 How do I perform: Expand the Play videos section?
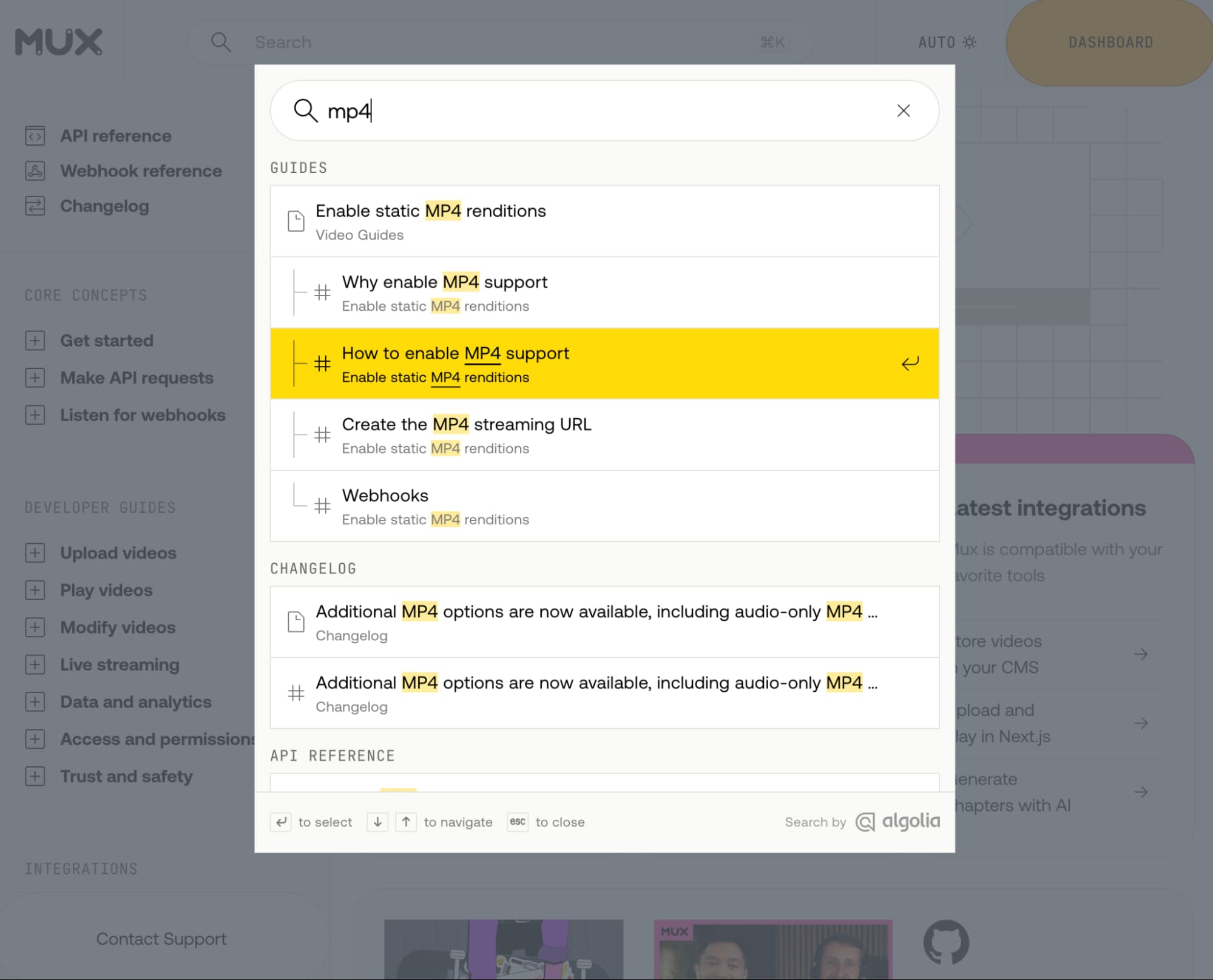click(x=35, y=590)
